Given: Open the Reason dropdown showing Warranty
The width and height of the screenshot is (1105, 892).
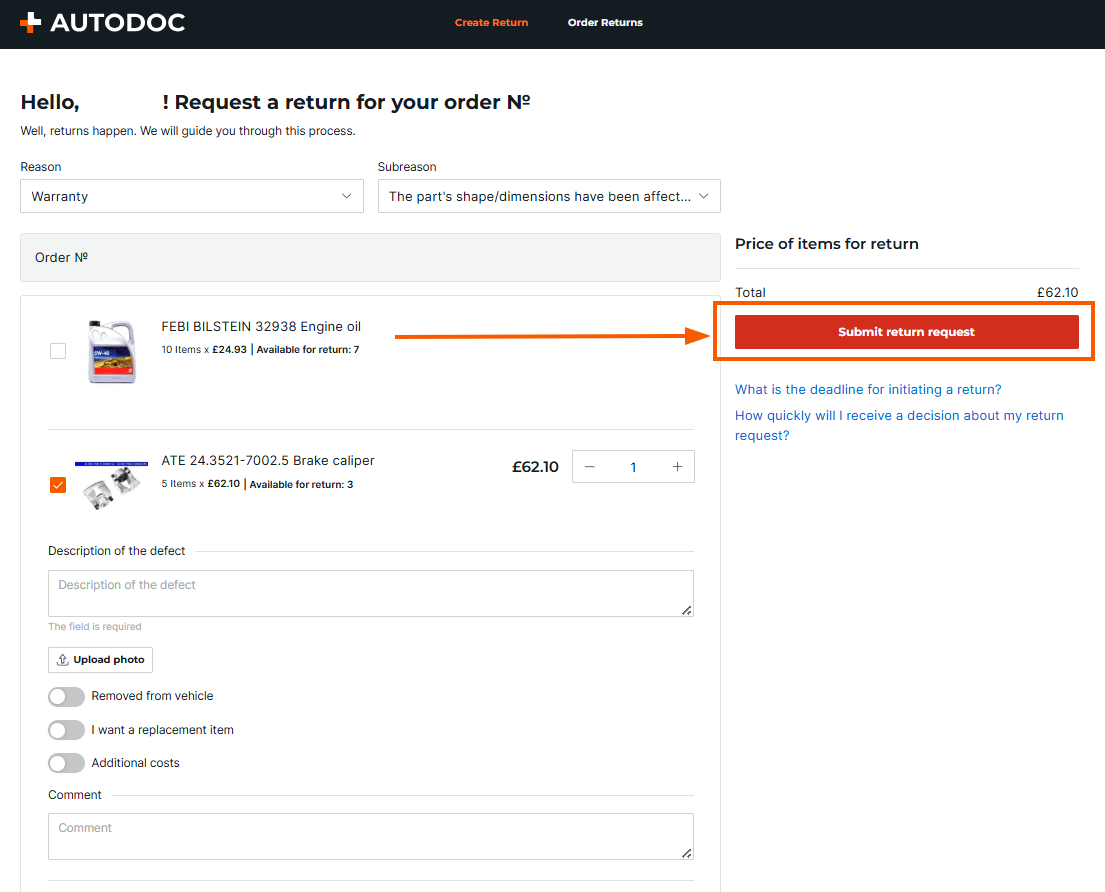Looking at the screenshot, I should [x=191, y=197].
